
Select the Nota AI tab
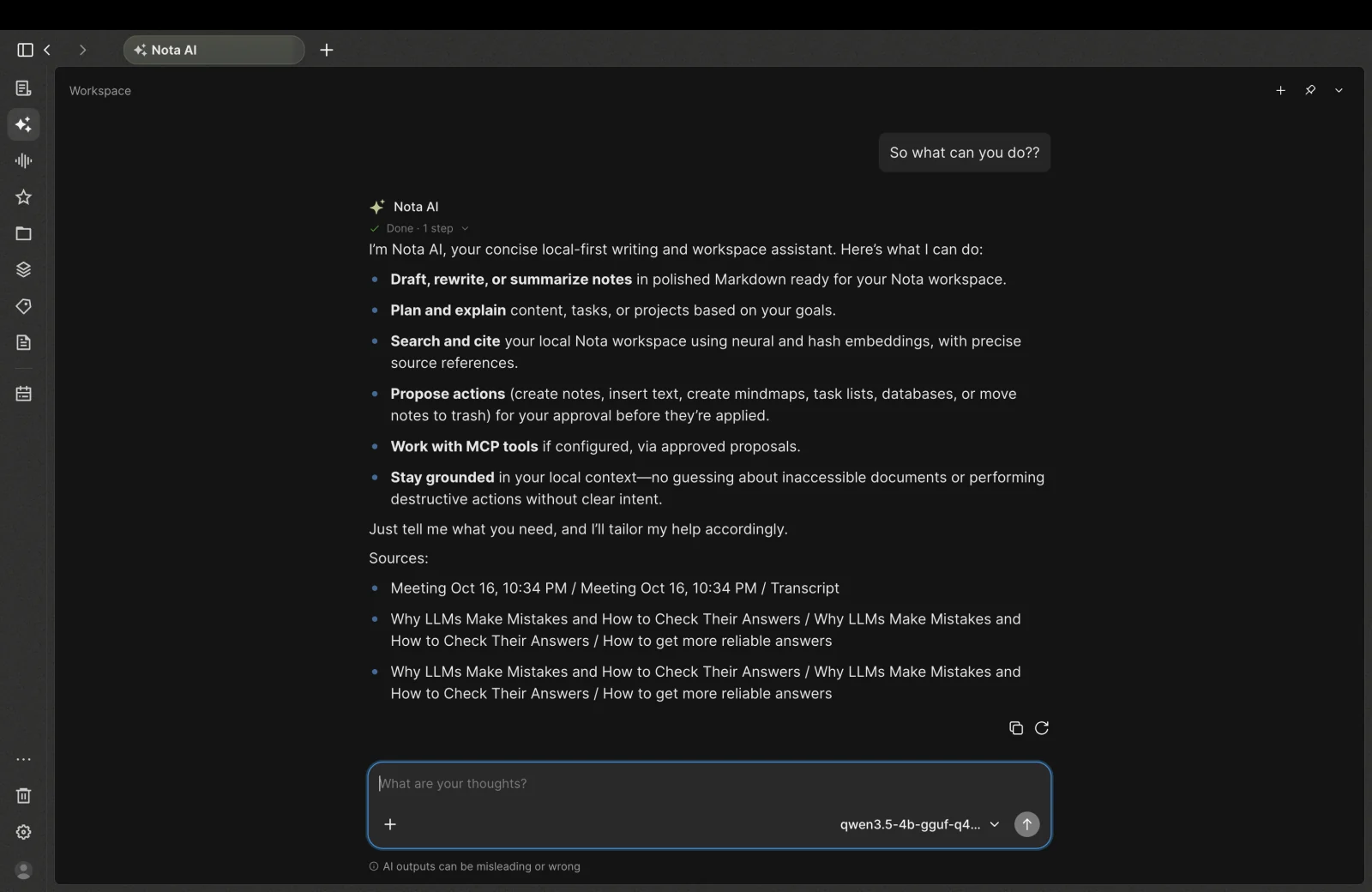pos(214,50)
